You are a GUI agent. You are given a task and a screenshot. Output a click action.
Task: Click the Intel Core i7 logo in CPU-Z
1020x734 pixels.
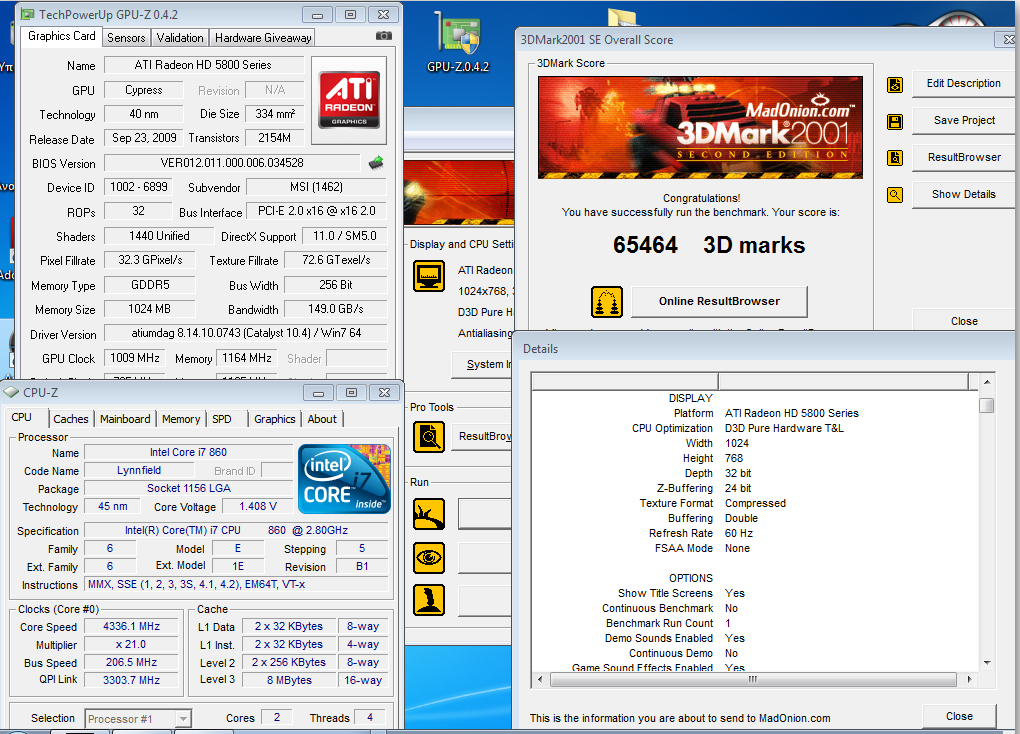click(344, 479)
